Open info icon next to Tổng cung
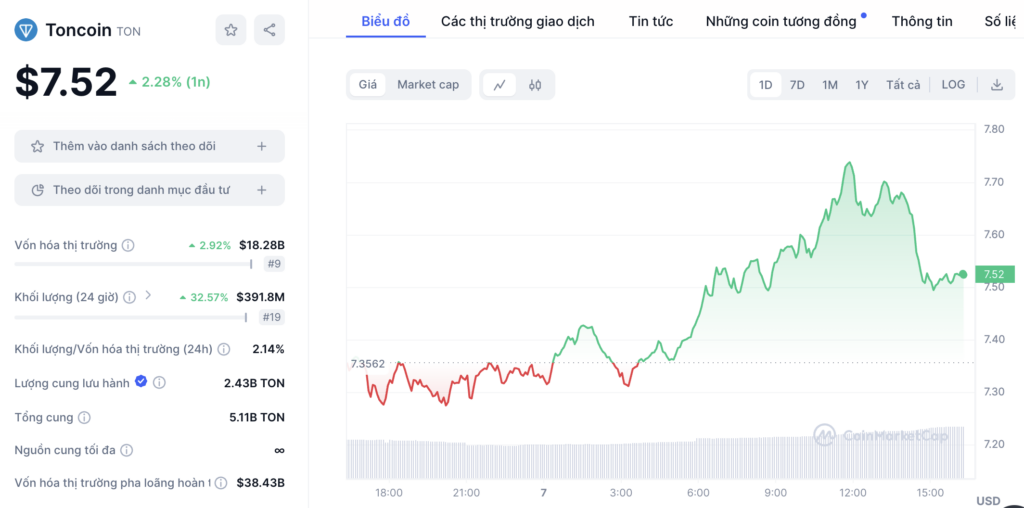 coord(84,417)
